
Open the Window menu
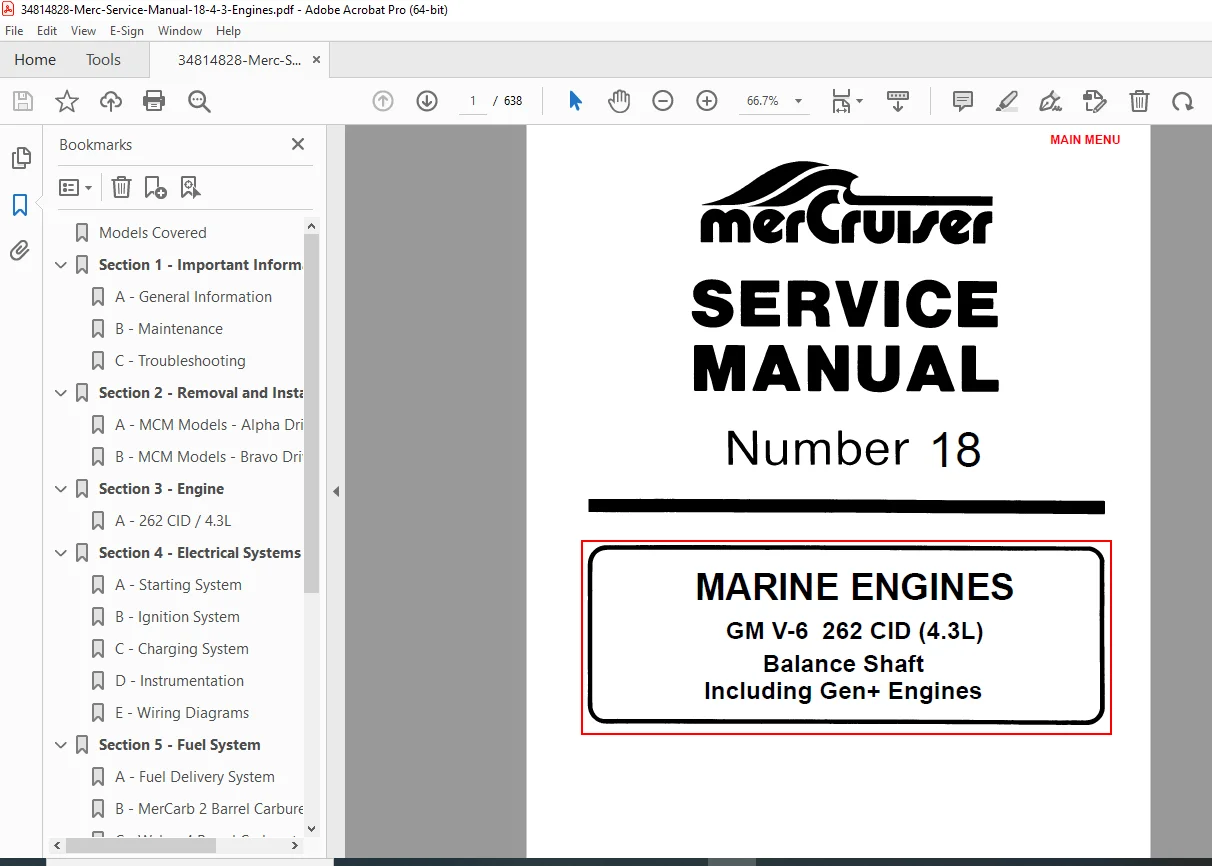pyautogui.click(x=180, y=31)
